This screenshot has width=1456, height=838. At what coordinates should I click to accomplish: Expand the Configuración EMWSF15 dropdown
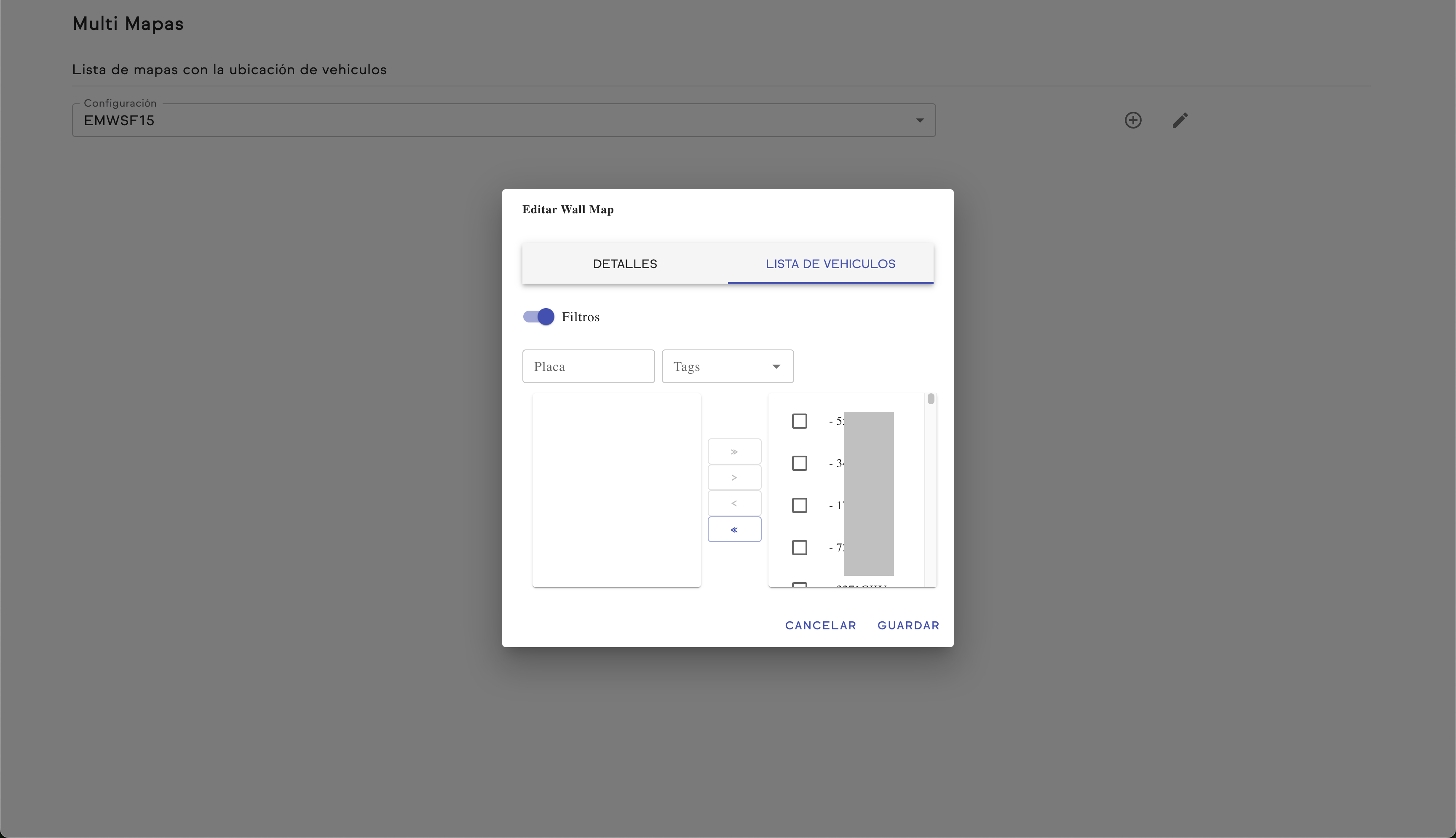click(x=503, y=120)
